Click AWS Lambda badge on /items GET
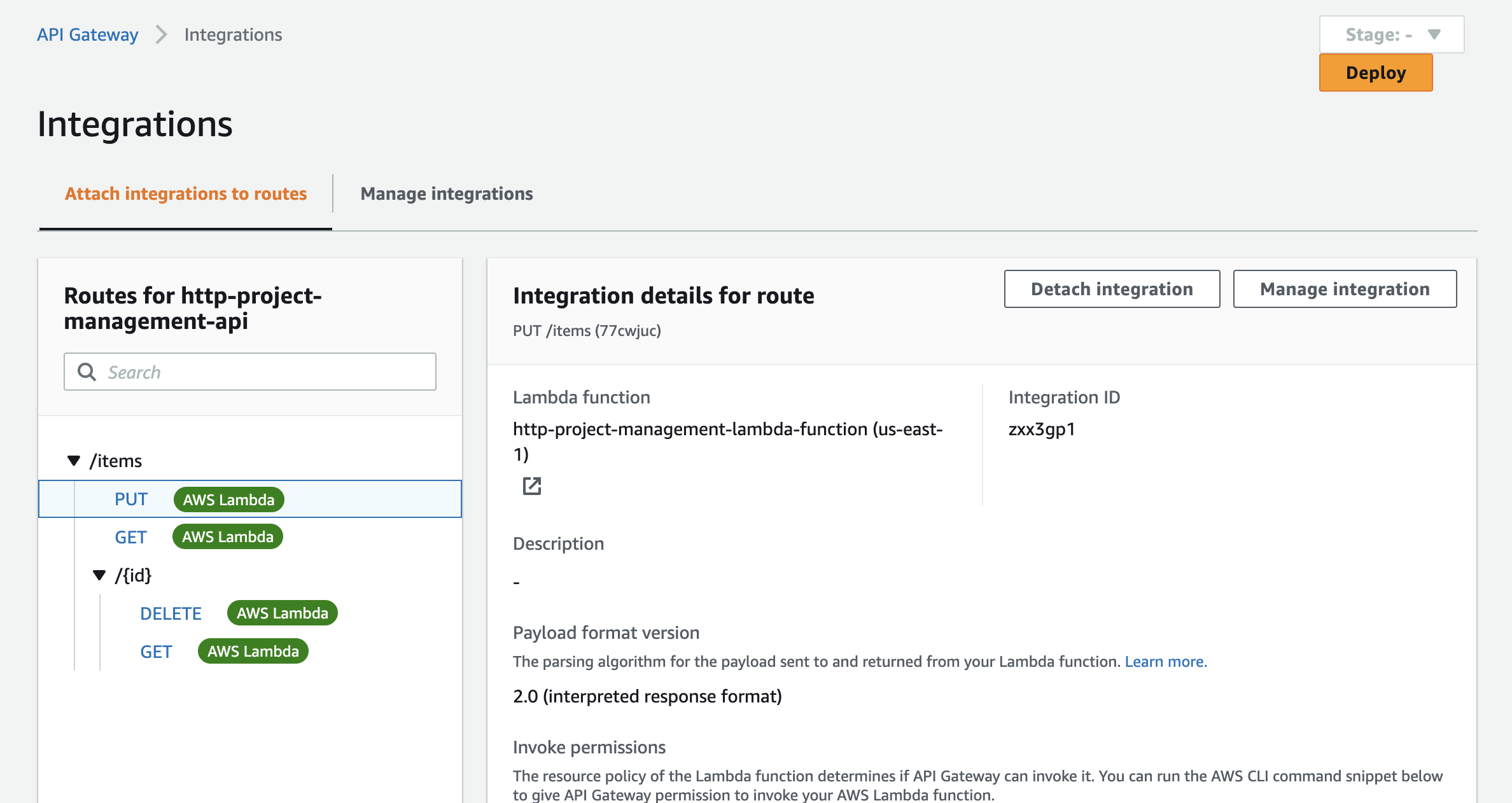1512x803 pixels. (227, 536)
